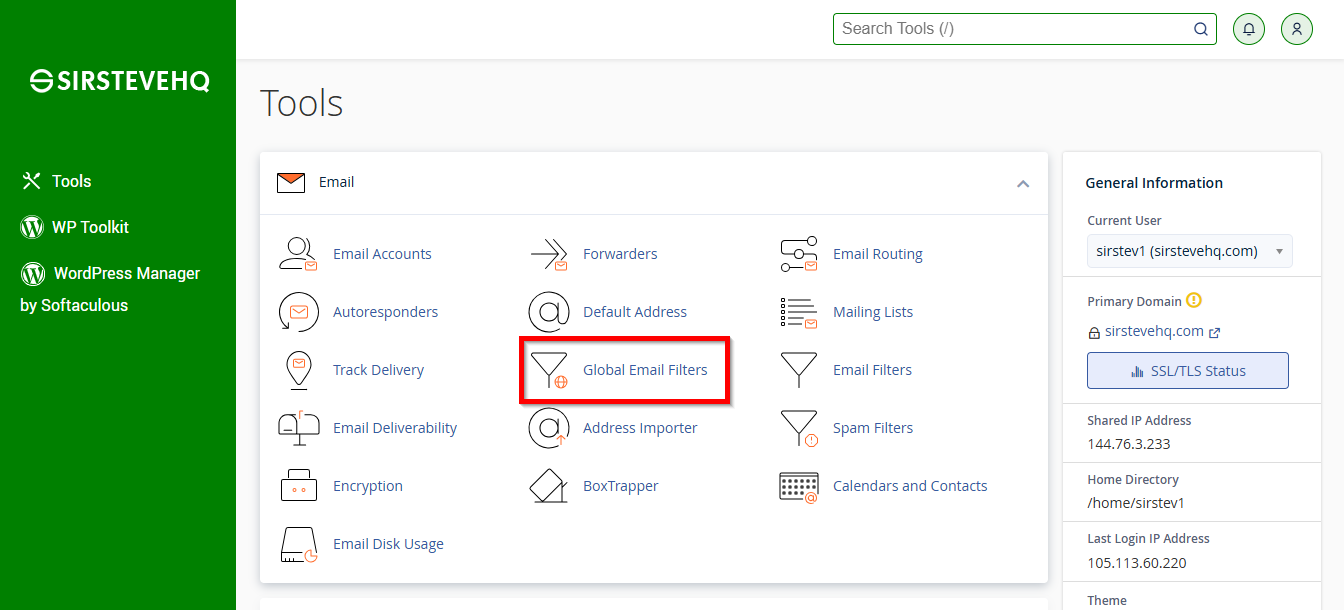Open WP Toolkit in the sidebar

coord(75,227)
